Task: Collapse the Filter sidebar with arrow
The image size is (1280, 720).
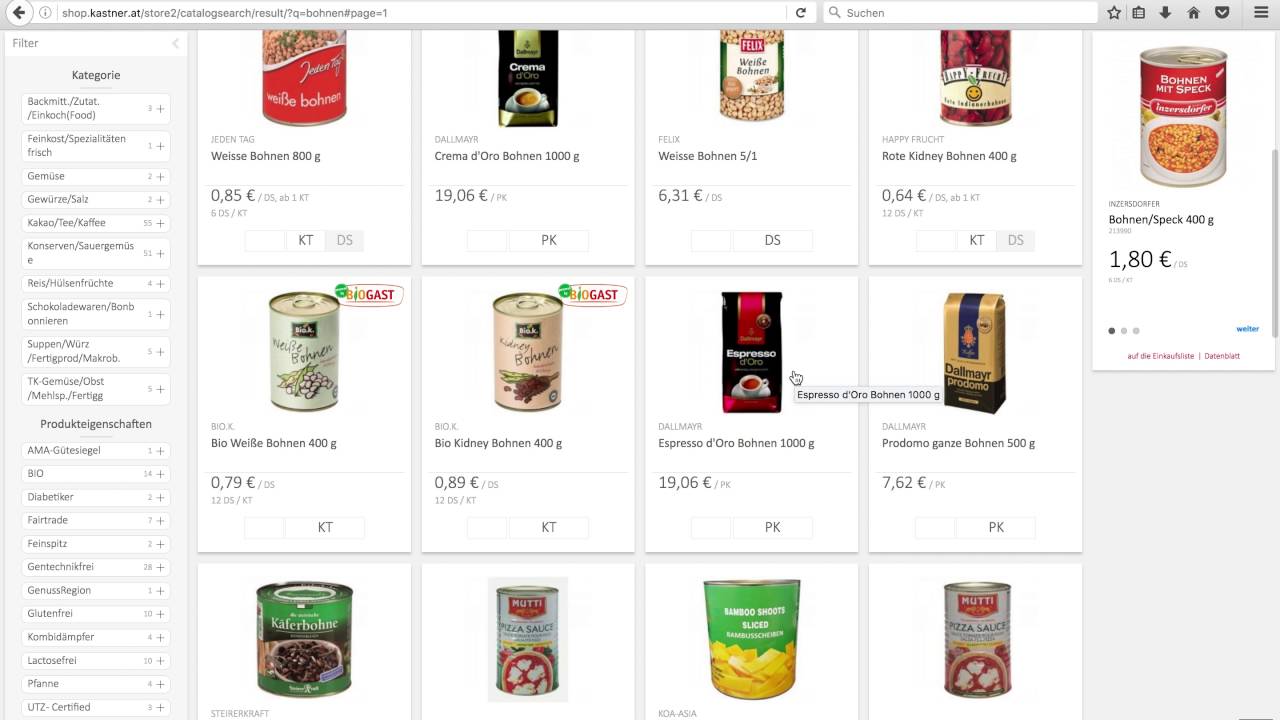Action: pyautogui.click(x=175, y=43)
